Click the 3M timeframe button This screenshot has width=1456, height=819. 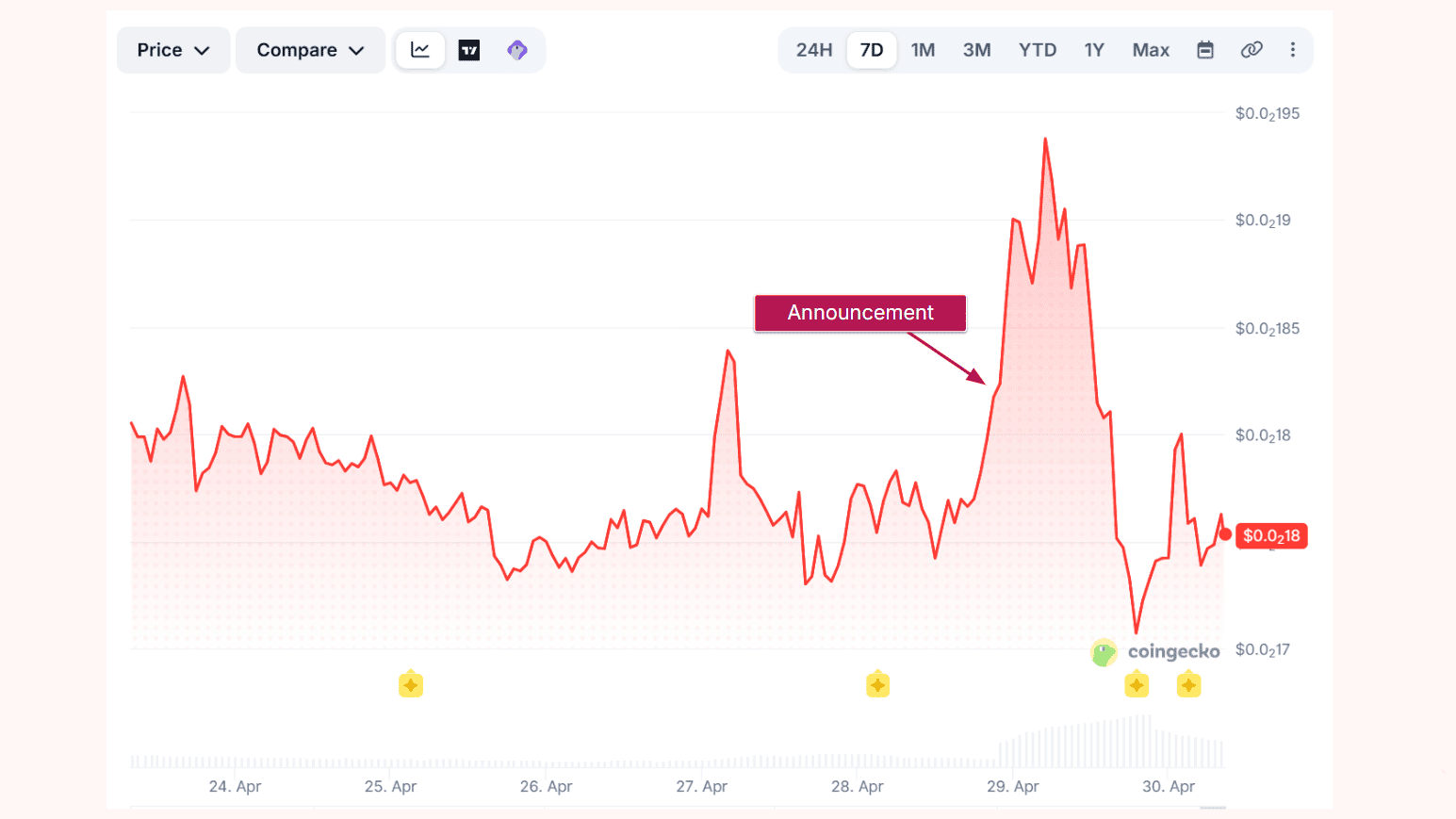[x=977, y=50]
